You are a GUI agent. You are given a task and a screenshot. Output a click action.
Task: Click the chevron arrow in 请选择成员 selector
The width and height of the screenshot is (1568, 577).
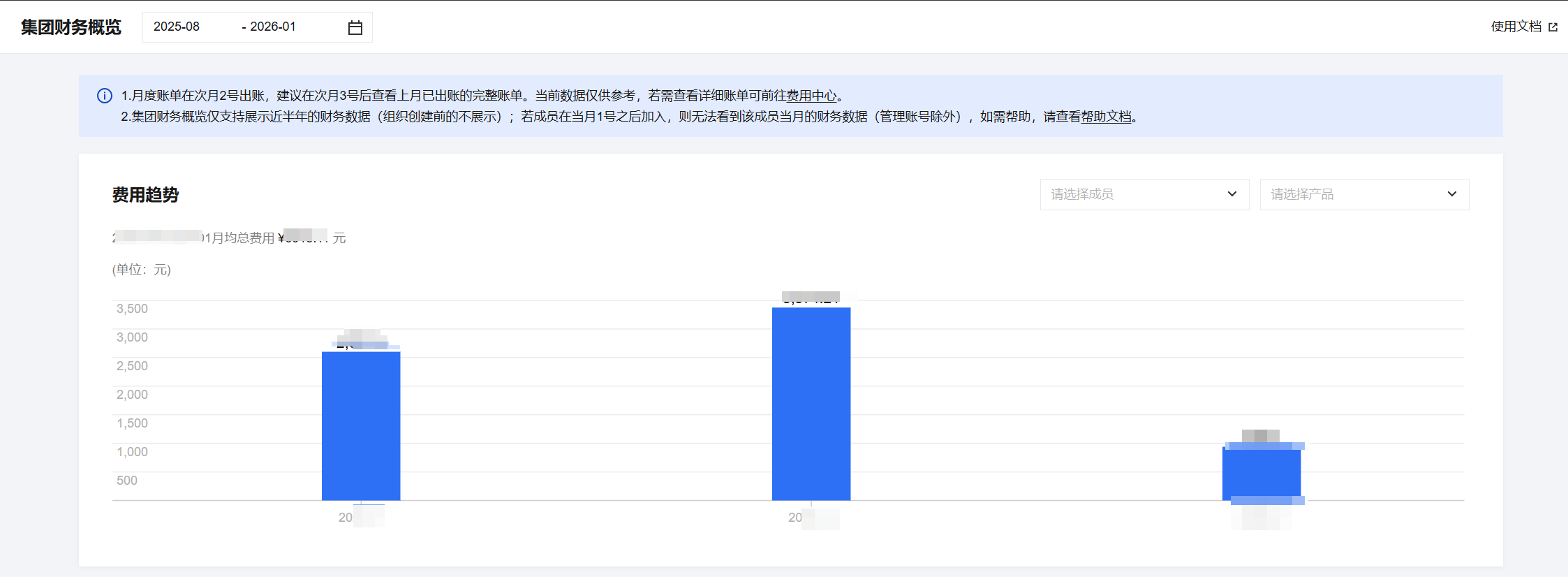(1232, 194)
